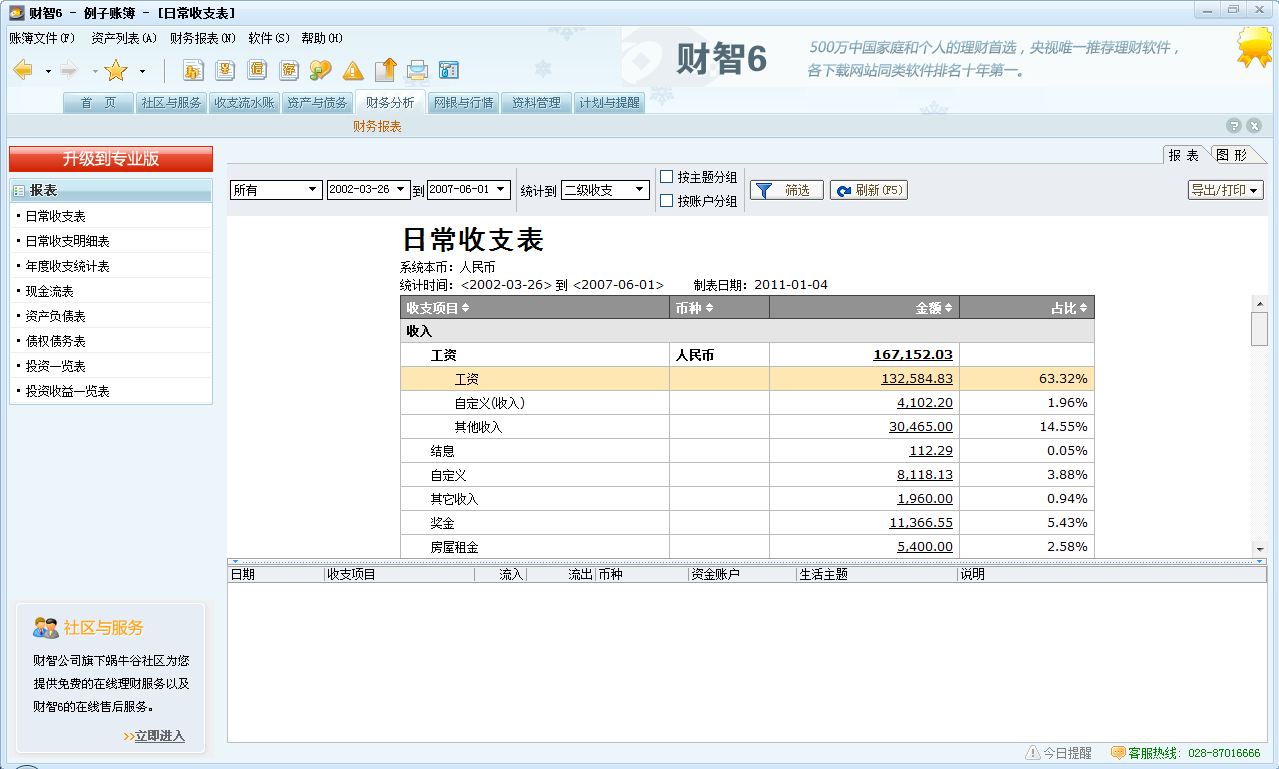Viewport: 1279px width, 769px height.
Task: Switch to 首页 tab
Action: click(x=98, y=102)
